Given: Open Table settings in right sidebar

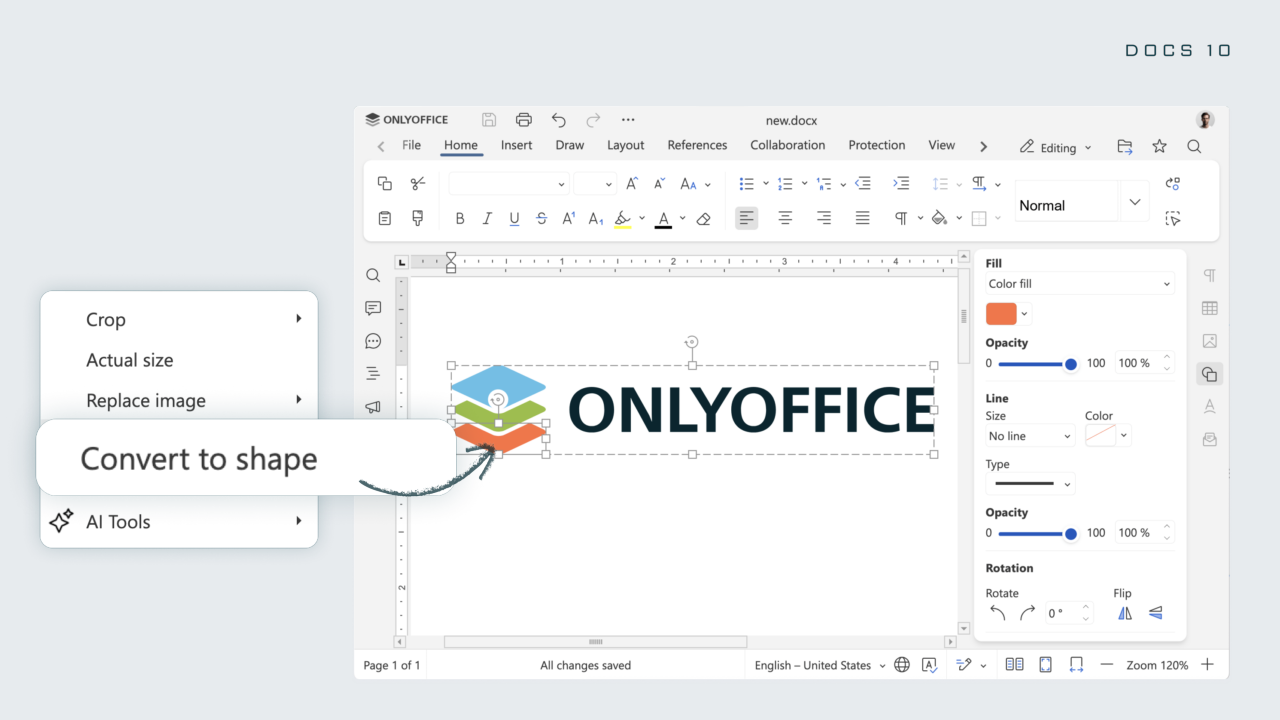Looking at the screenshot, I should pyautogui.click(x=1210, y=308).
